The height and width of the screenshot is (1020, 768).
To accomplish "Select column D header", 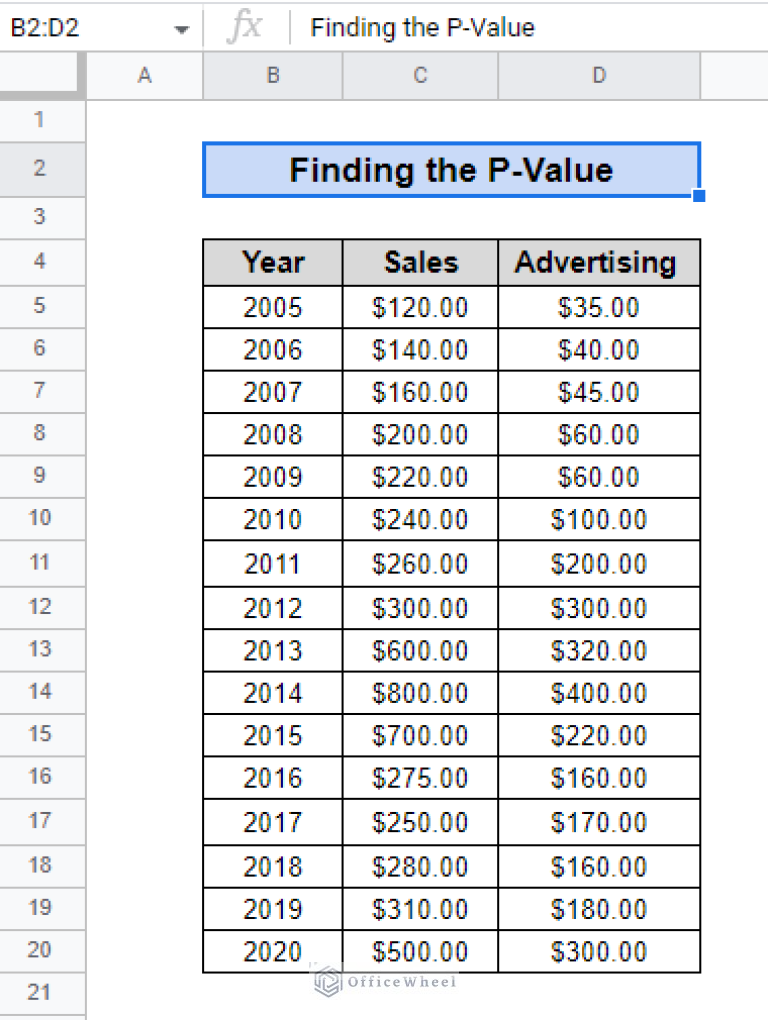I will 598,75.
